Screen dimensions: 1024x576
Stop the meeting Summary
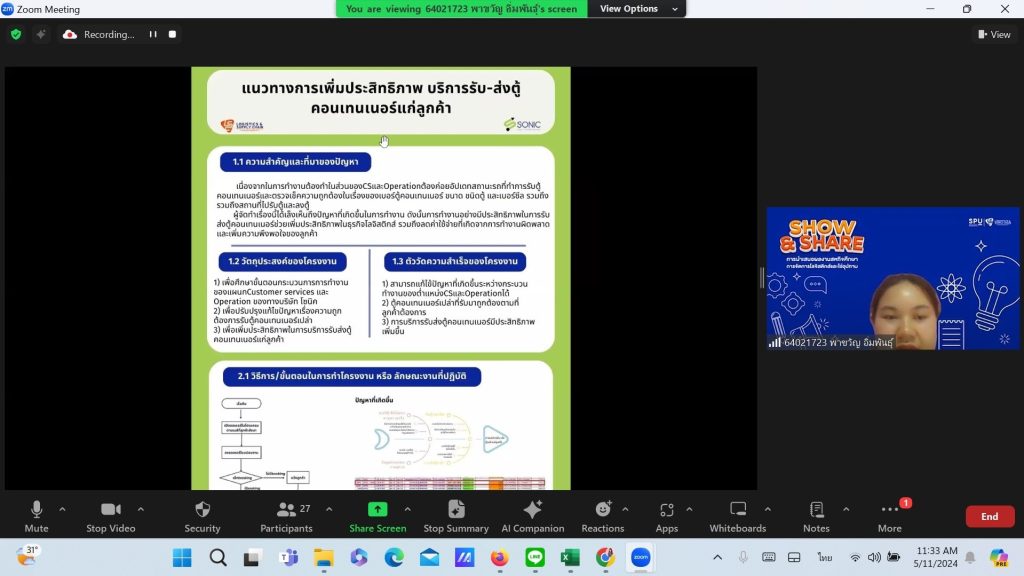click(456, 517)
